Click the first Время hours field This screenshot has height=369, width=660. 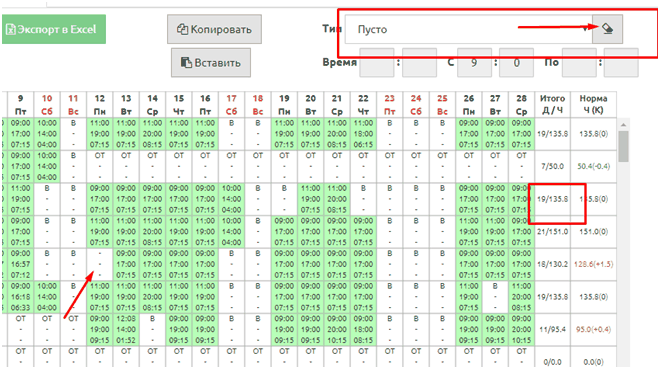point(377,63)
